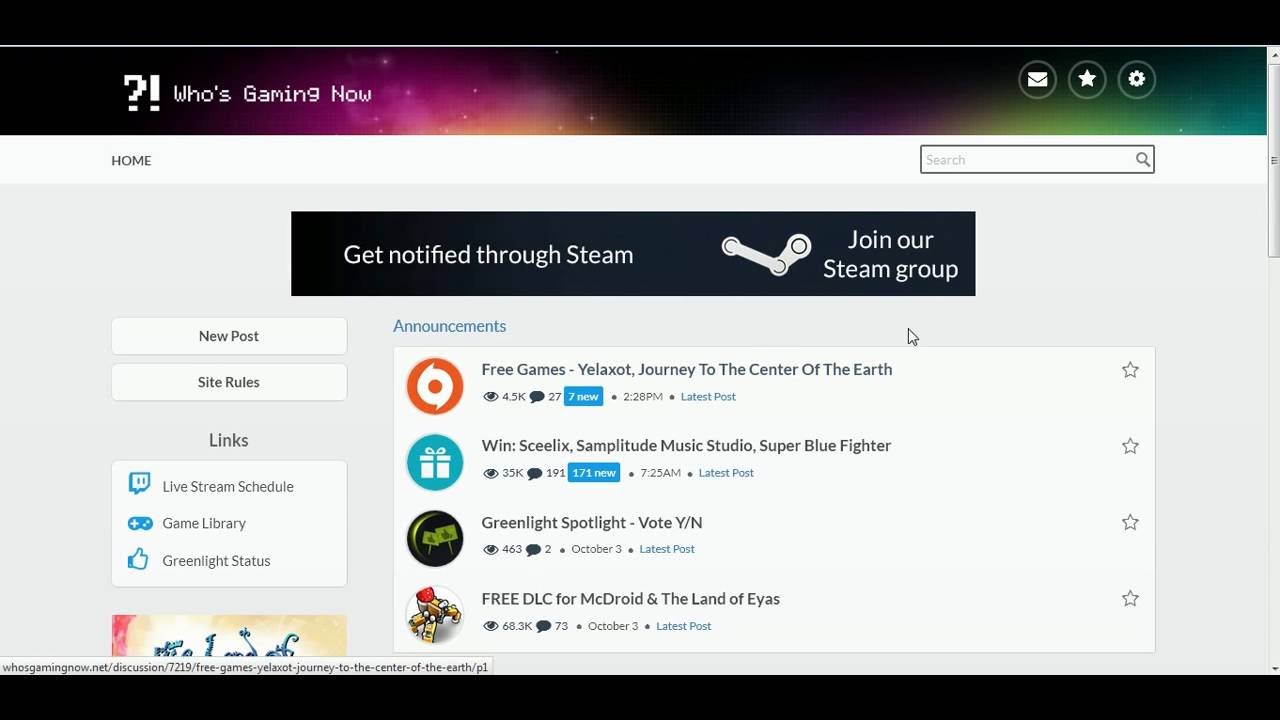Click the views eye icon on FREE DLC post
Image resolution: width=1280 pixels, height=720 pixels.
pyautogui.click(x=490, y=626)
